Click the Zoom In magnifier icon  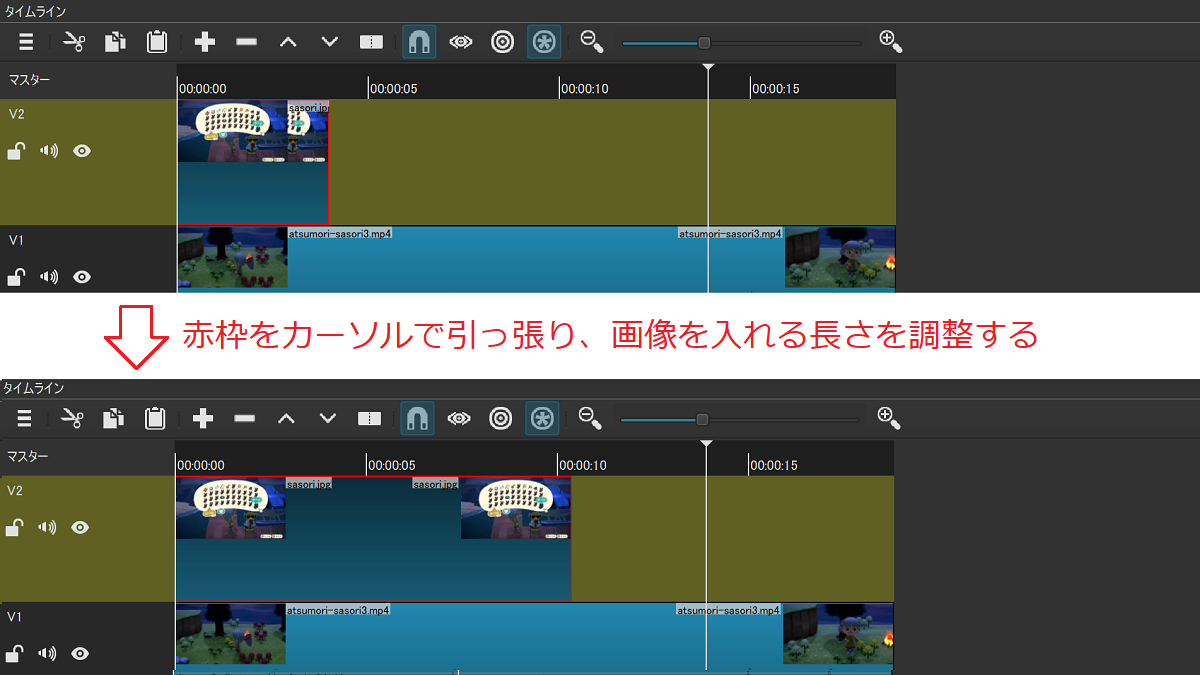(888, 41)
